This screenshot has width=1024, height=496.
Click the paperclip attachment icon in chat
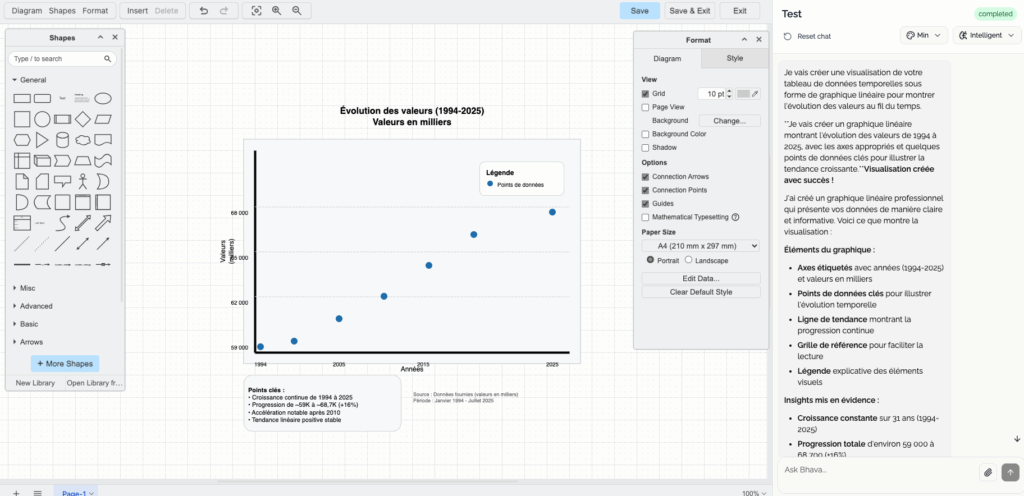coord(987,471)
